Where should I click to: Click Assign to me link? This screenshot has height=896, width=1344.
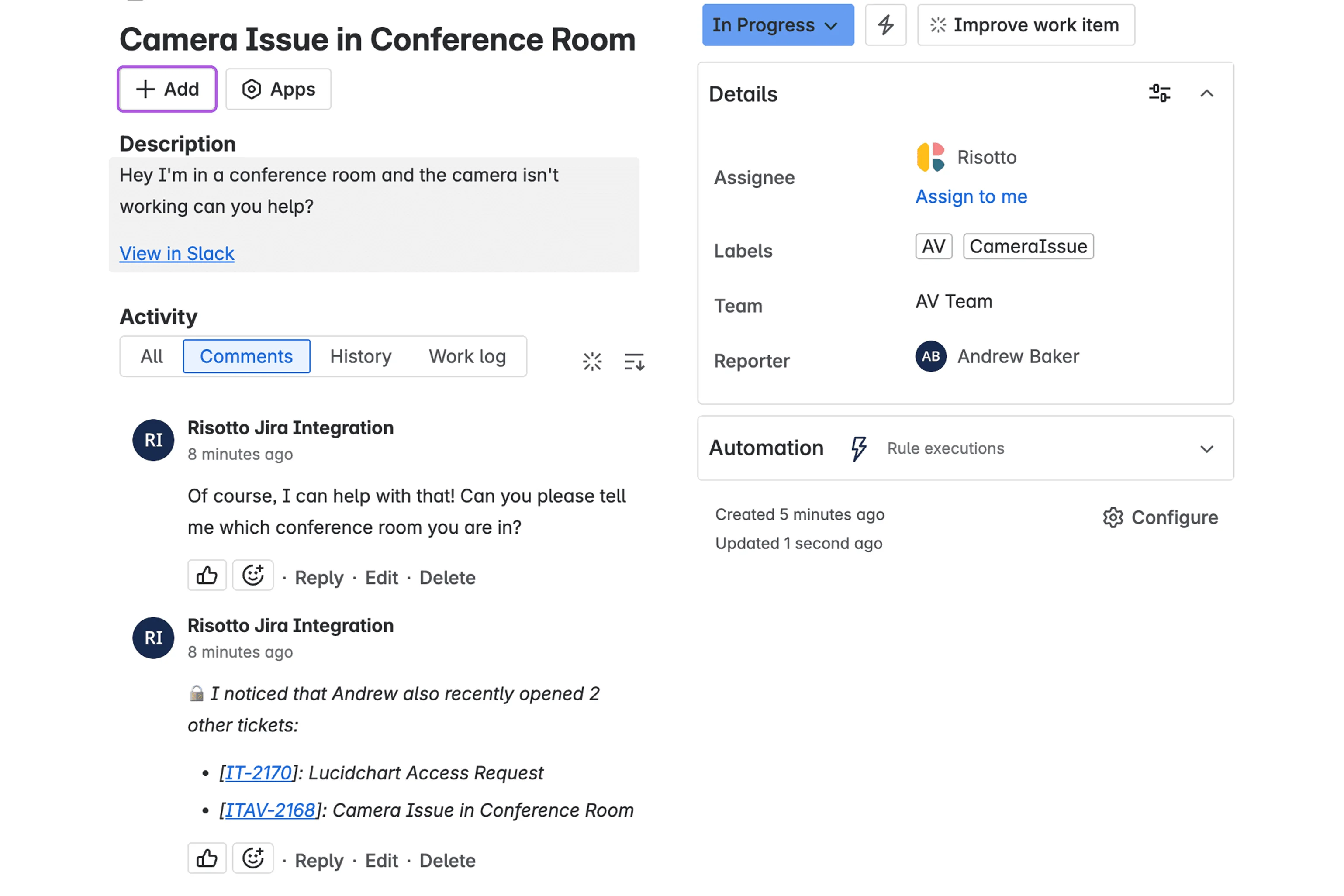(971, 196)
